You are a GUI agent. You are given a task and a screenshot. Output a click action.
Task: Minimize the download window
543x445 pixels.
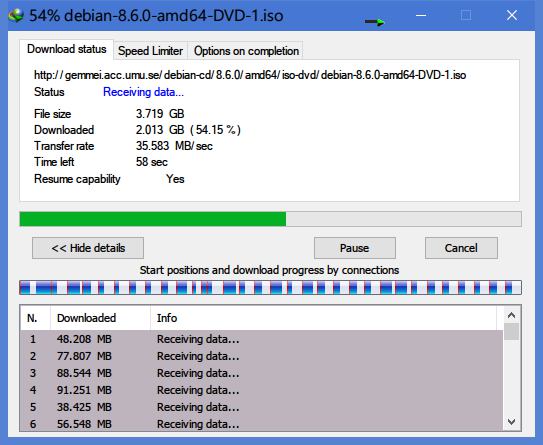(421, 15)
